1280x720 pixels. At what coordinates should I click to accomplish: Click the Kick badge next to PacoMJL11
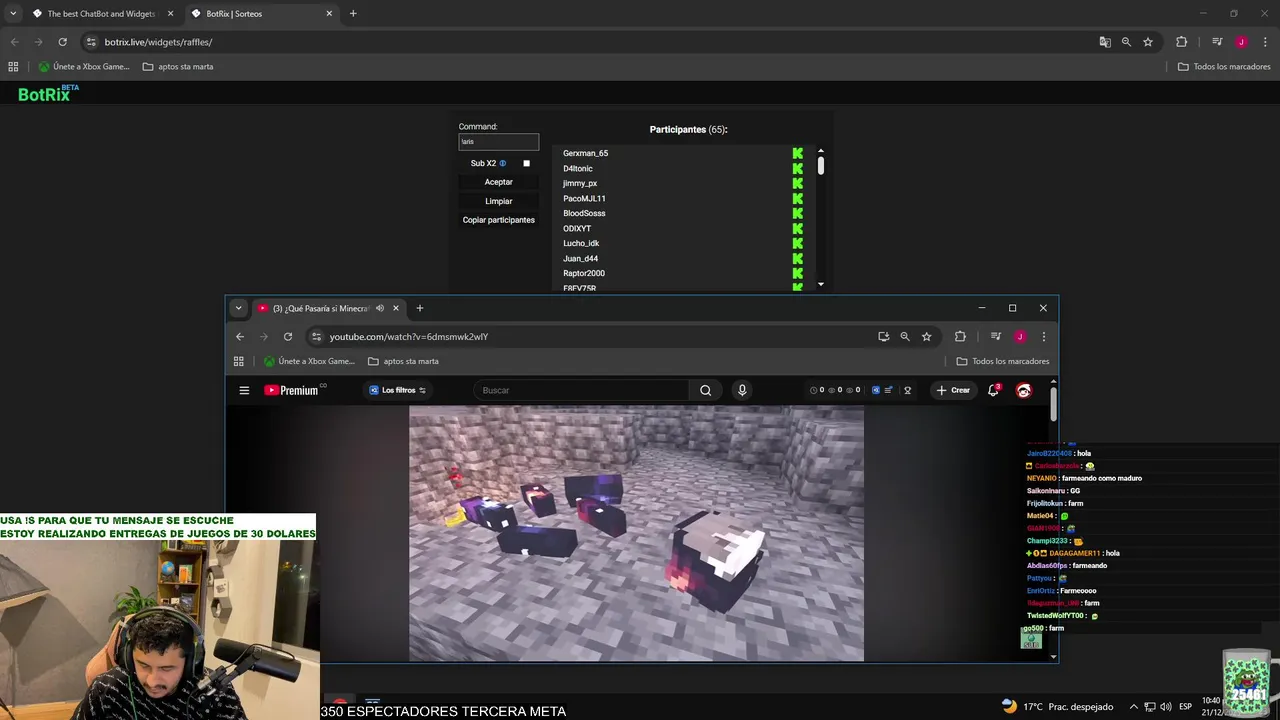click(798, 198)
